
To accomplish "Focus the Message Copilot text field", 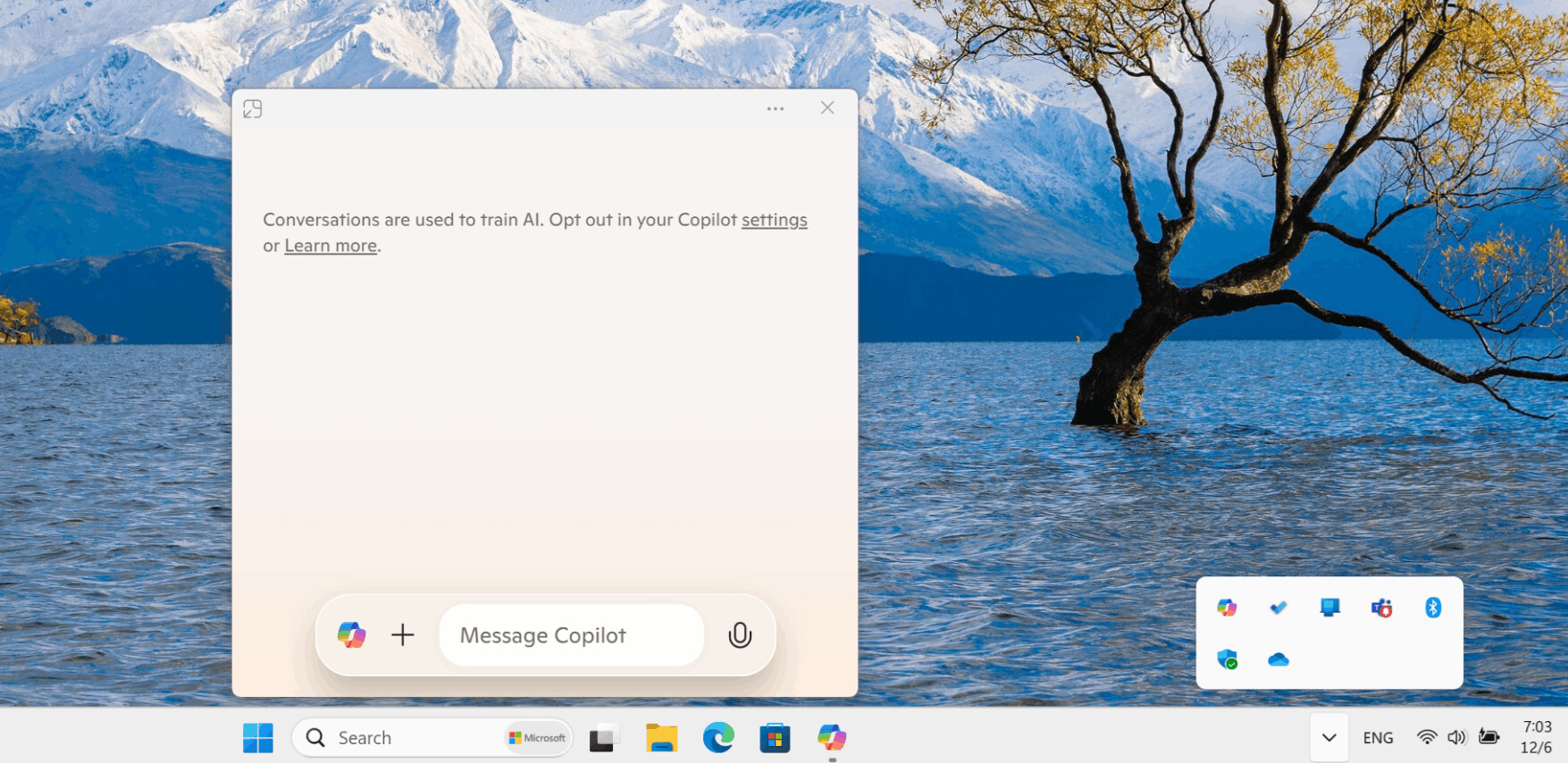I will (x=572, y=635).
